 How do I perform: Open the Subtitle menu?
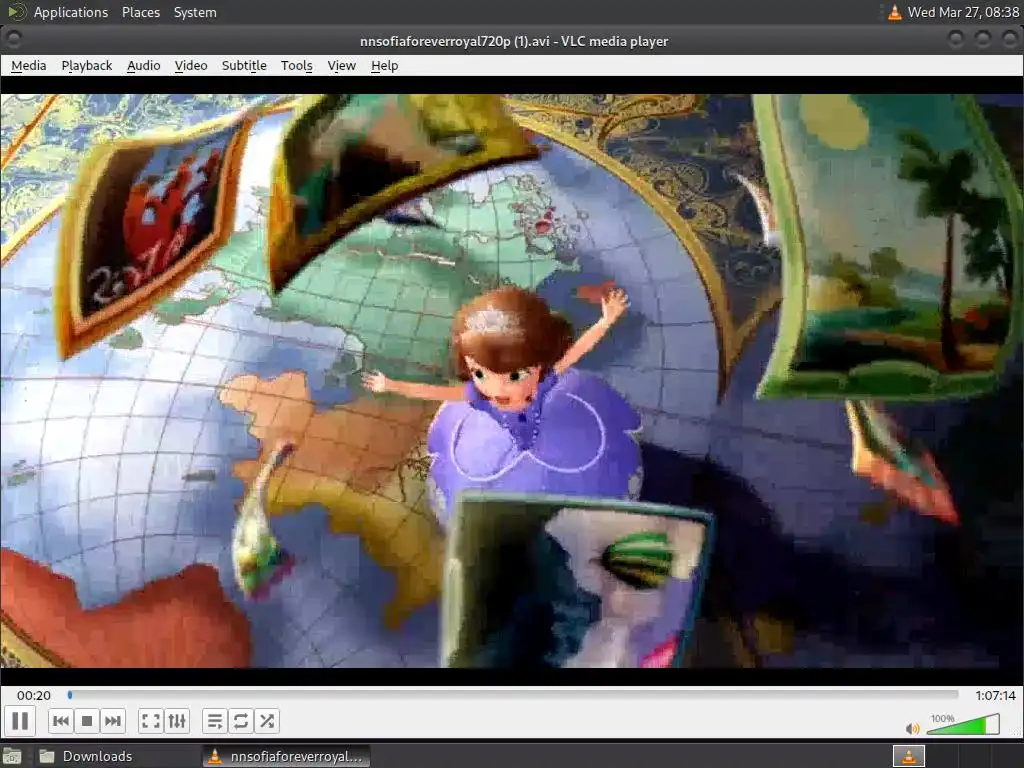point(244,65)
